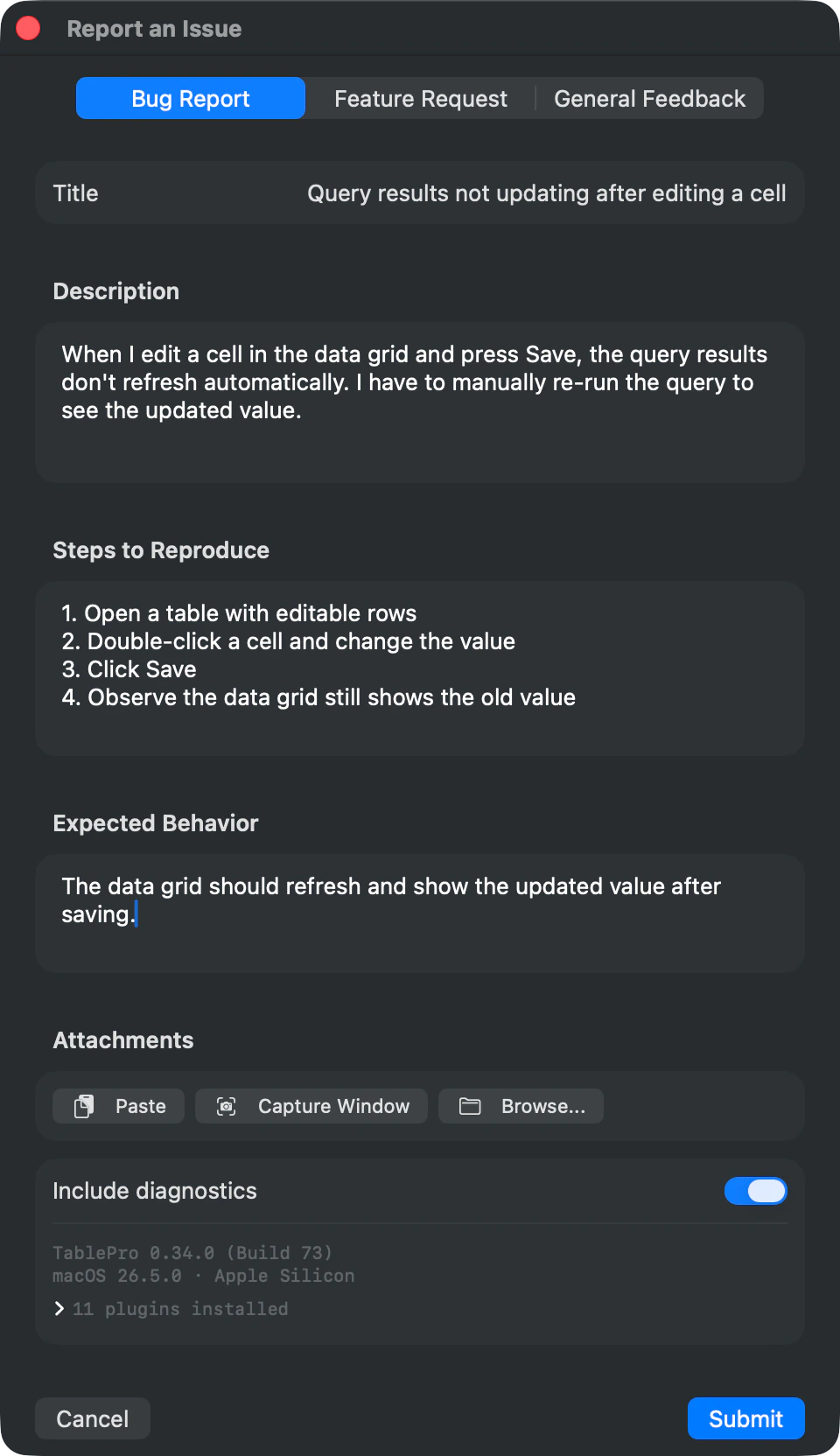Viewport: 840px width, 1456px height.
Task: Expand the 11 plugins installed list
Action: click(178, 1308)
